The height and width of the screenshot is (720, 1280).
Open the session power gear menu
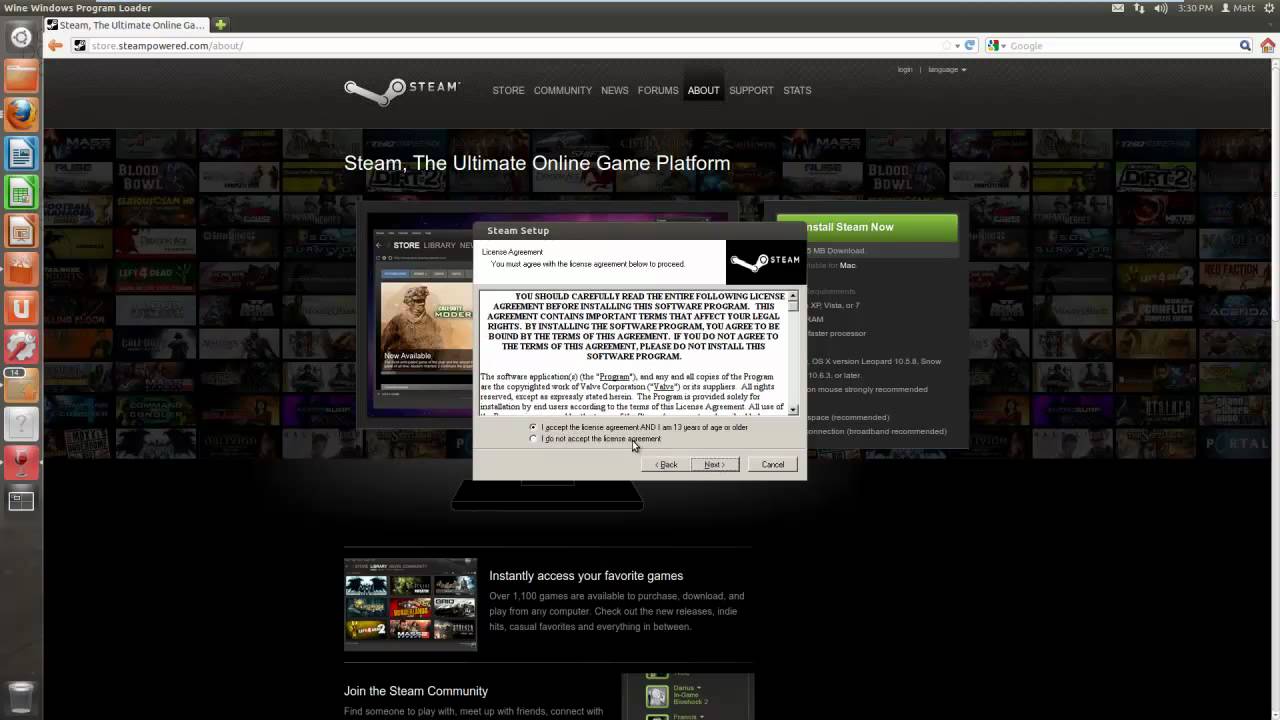(1269, 8)
